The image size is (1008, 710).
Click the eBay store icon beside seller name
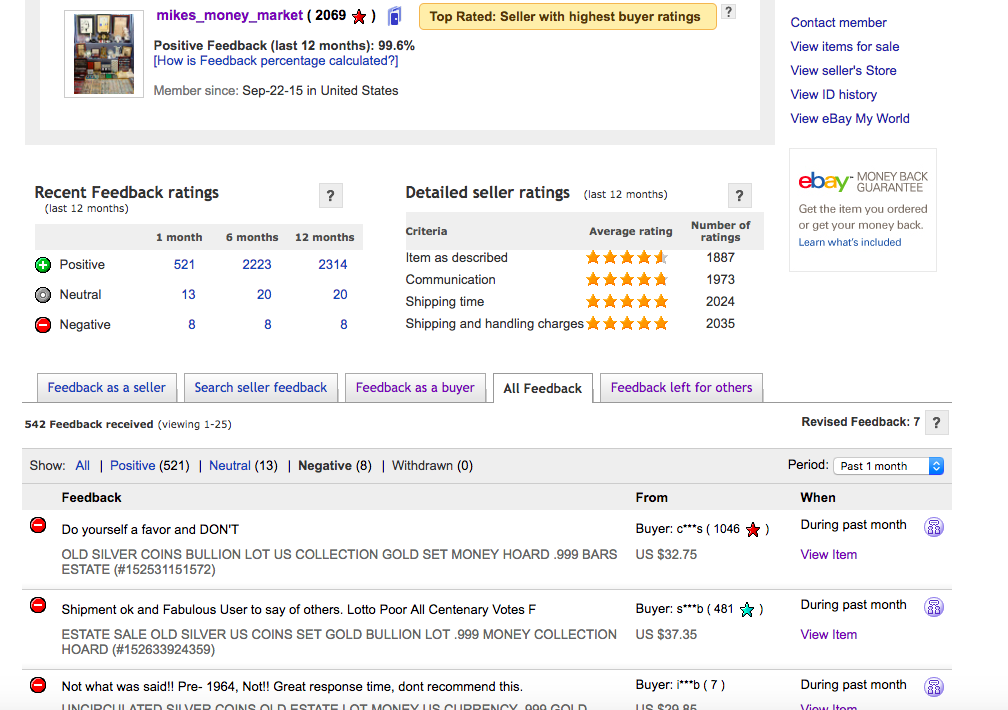click(x=395, y=16)
